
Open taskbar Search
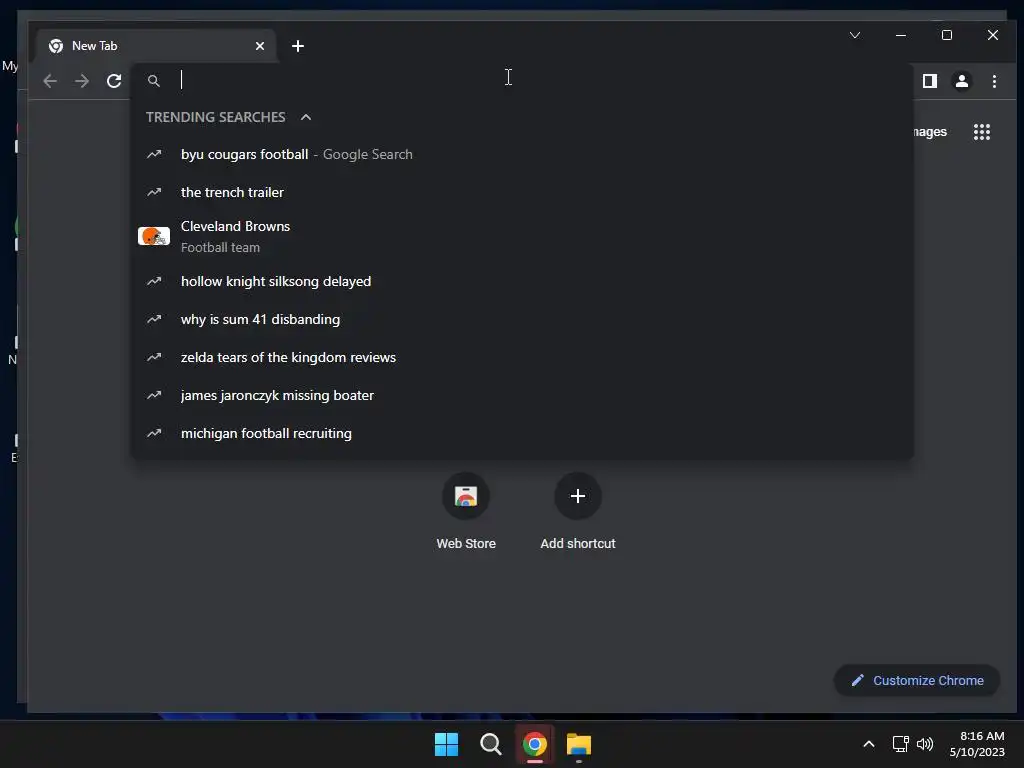click(x=490, y=744)
